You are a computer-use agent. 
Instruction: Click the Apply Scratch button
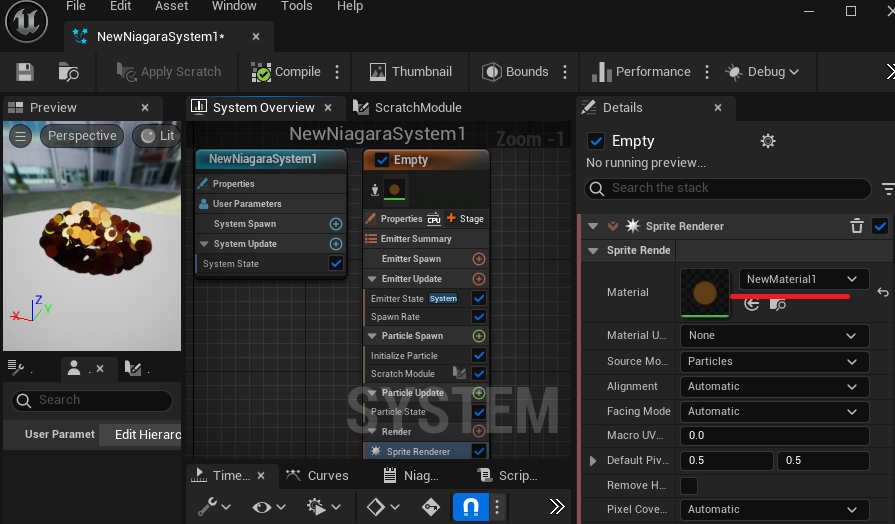[169, 72]
